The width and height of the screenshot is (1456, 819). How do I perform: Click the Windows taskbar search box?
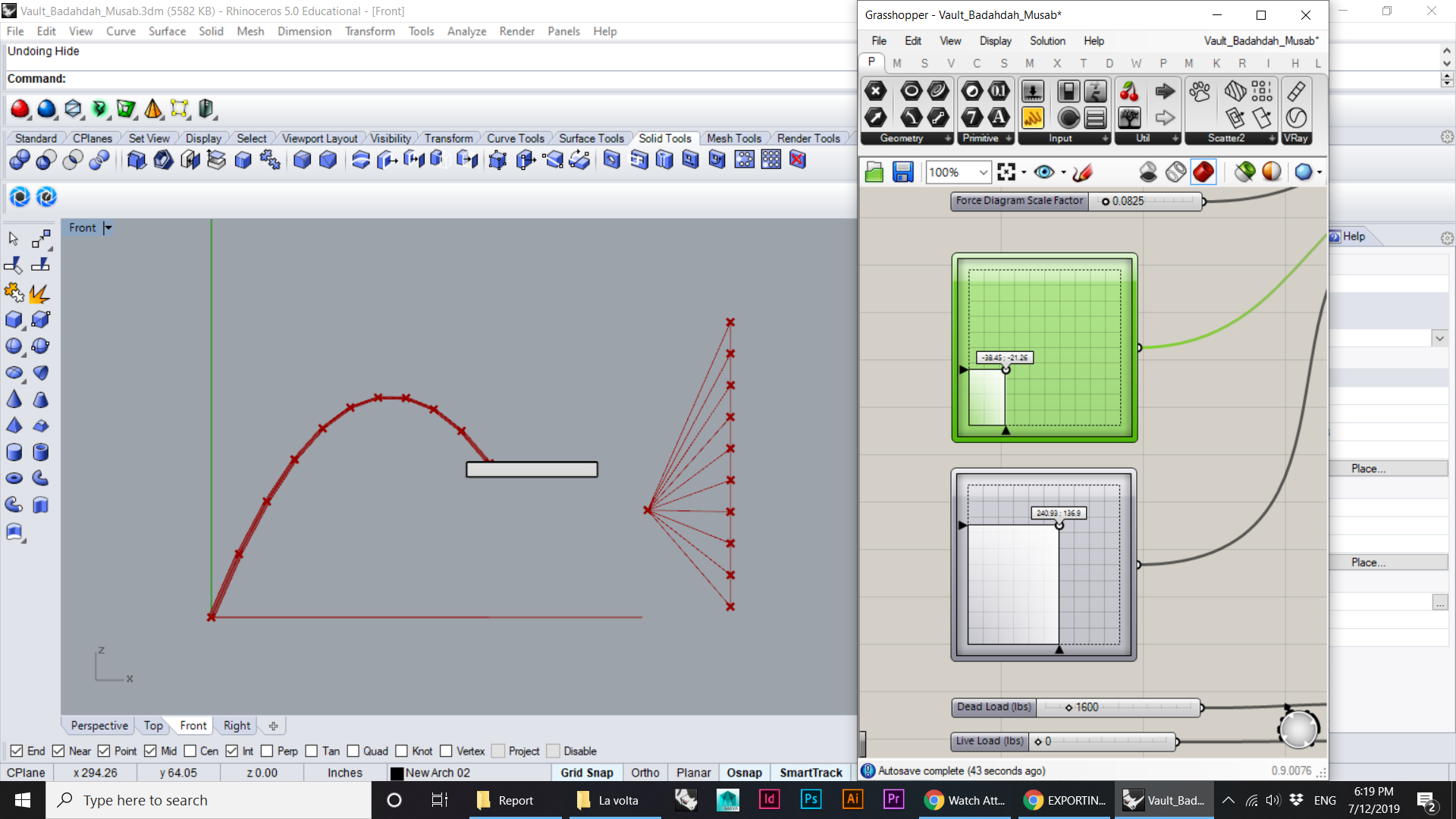coord(209,800)
